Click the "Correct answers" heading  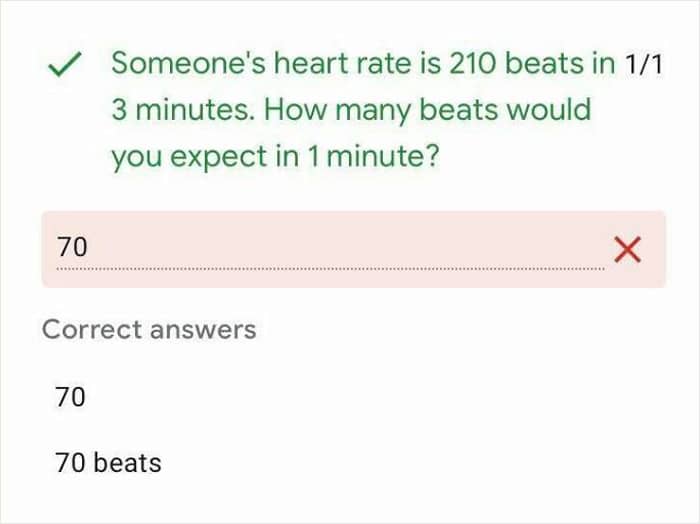[x=149, y=329]
